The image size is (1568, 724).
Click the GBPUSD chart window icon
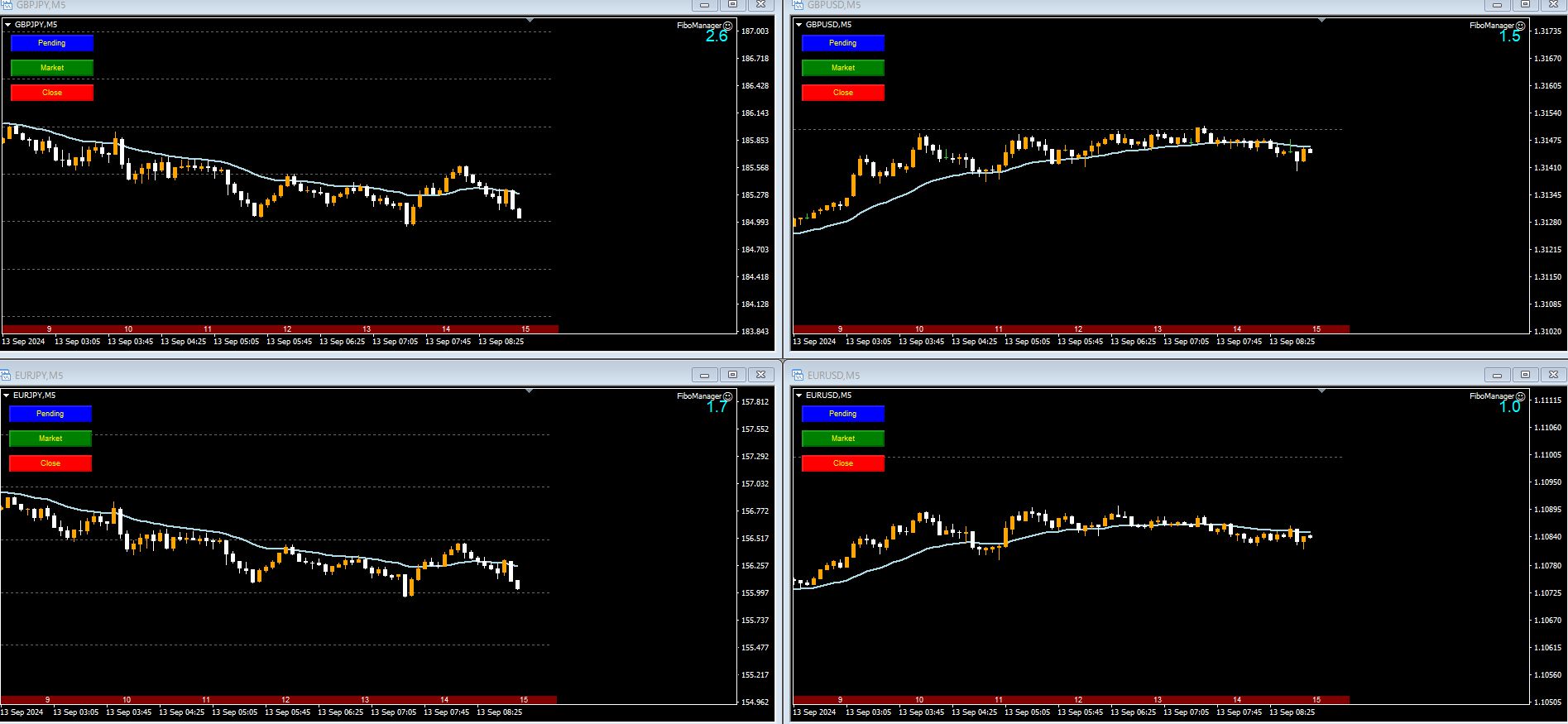798,5
